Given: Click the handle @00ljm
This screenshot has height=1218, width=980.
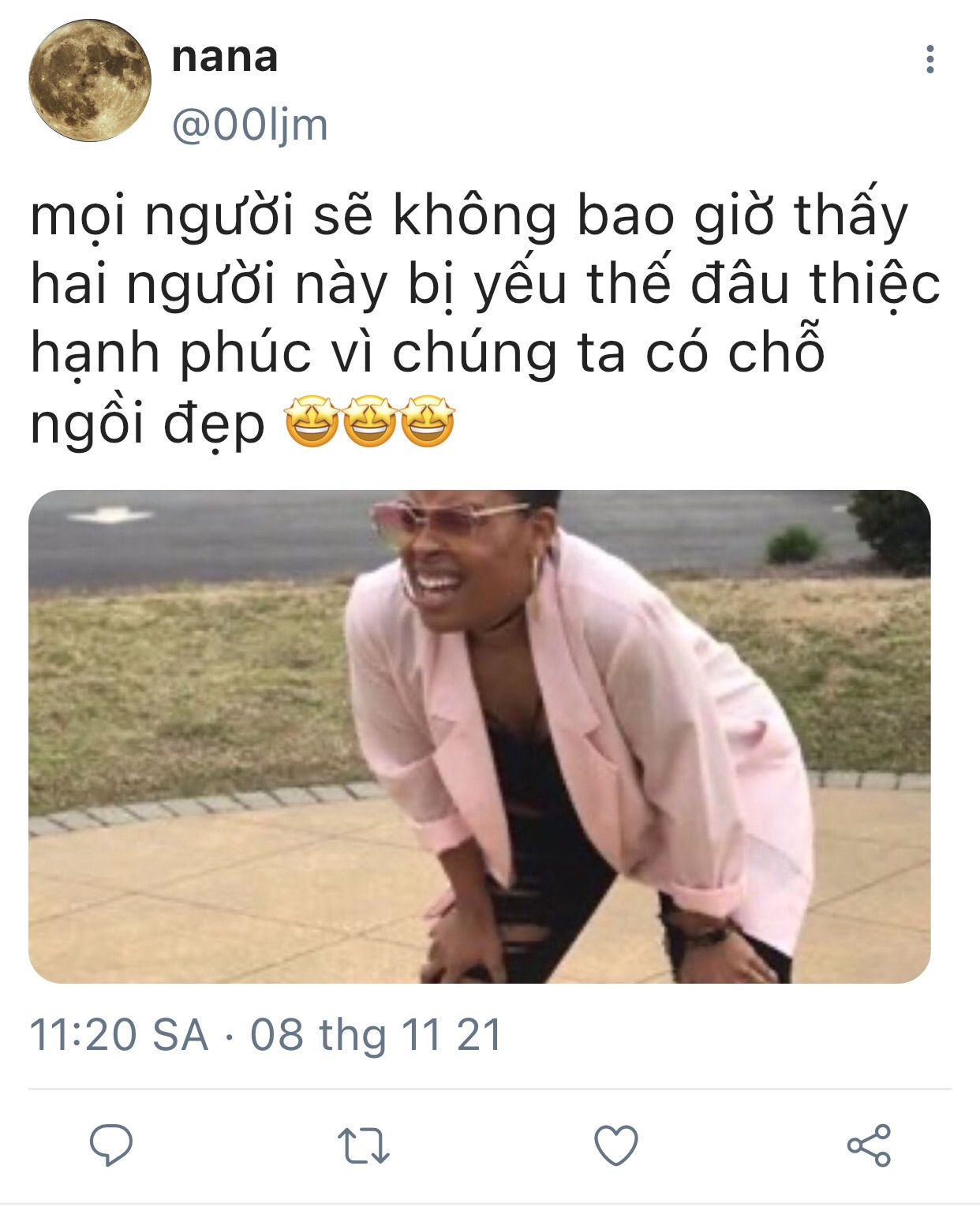Looking at the screenshot, I should click(249, 125).
